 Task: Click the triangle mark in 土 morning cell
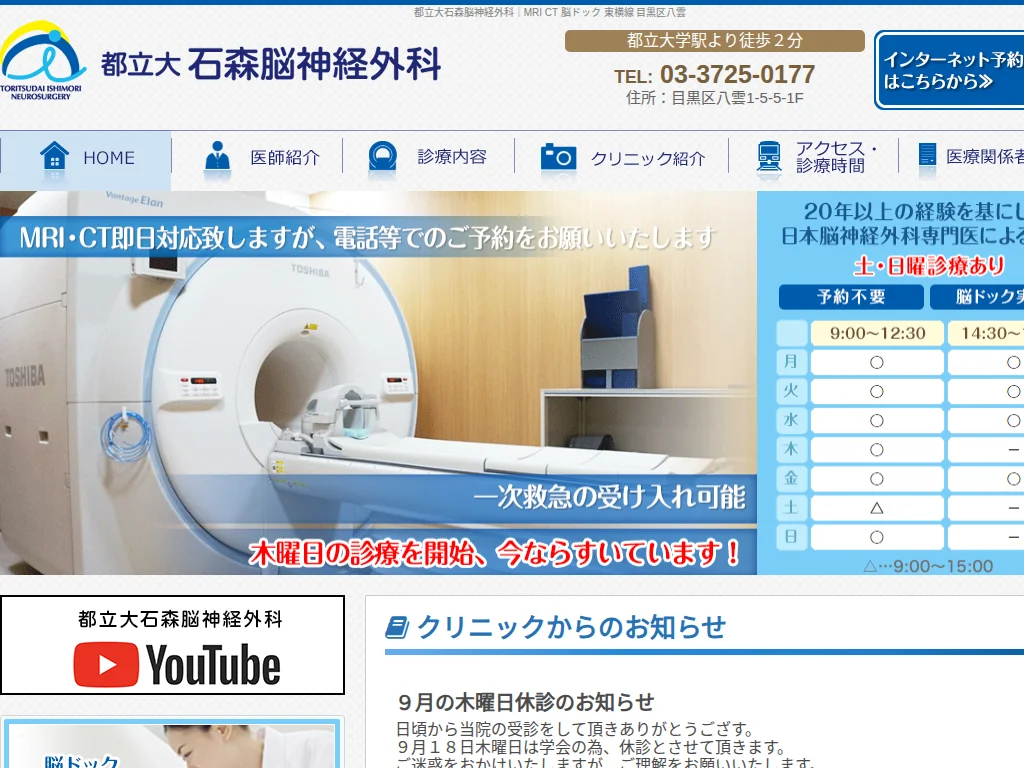click(x=877, y=508)
